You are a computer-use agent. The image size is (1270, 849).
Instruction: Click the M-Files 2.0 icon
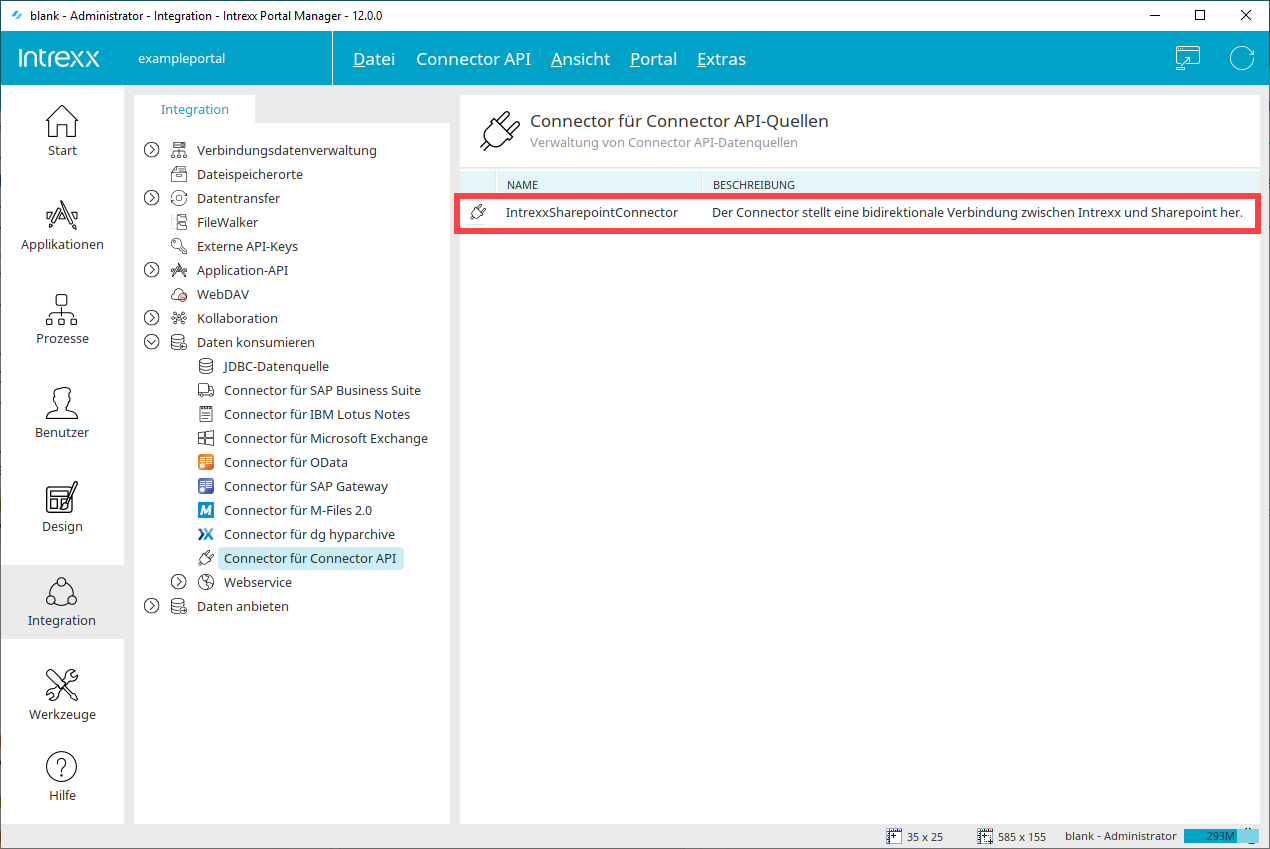coord(206,510)
